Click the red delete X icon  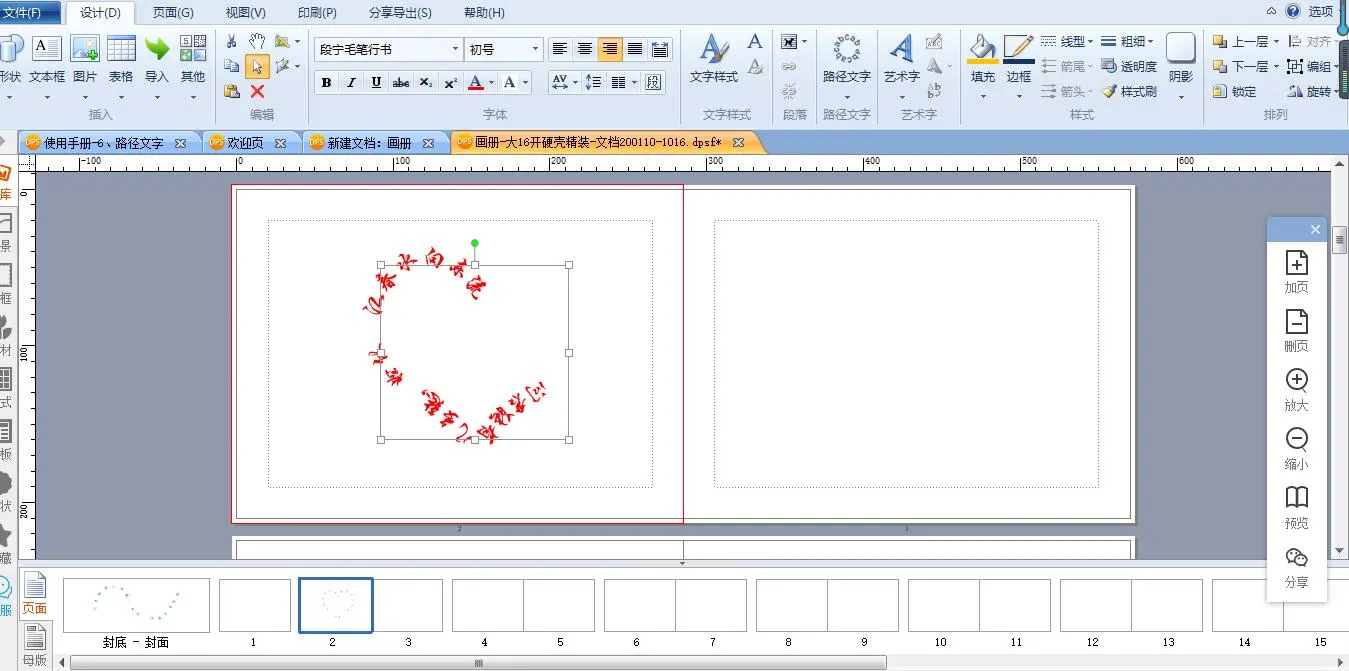pyautogui.click(x=257, y=91)
